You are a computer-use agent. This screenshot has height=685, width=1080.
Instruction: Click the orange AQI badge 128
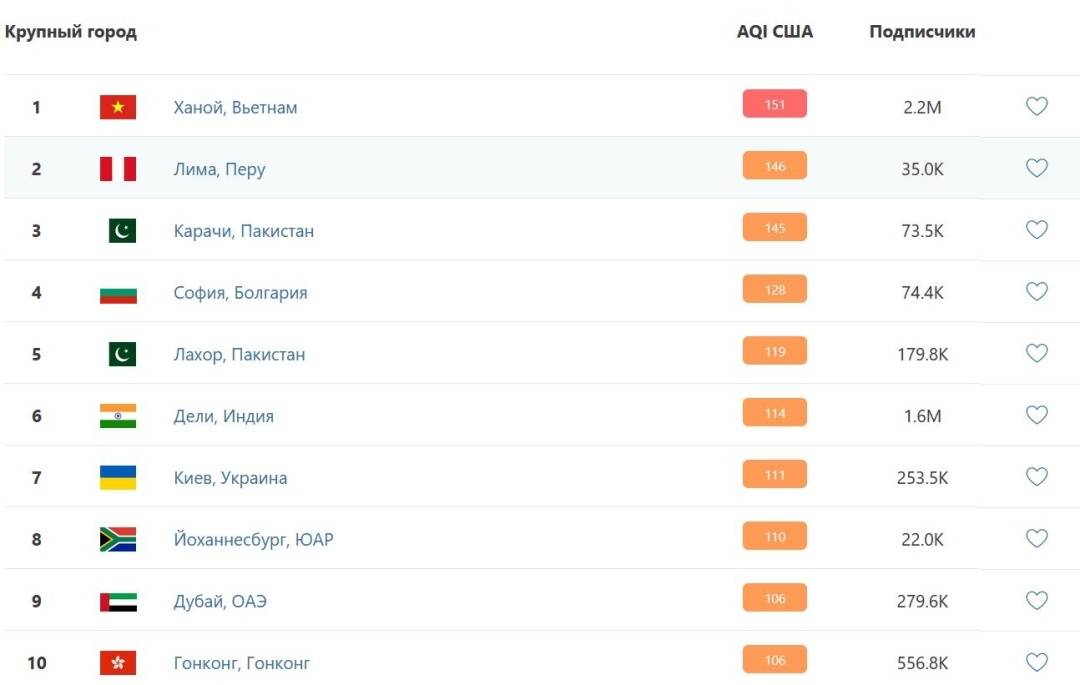pyautogui.click(x=774, y=289)
